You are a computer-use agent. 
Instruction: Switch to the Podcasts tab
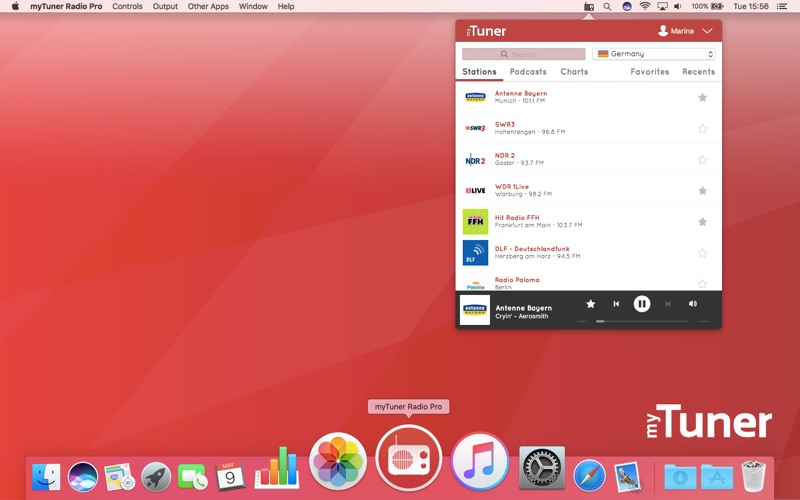[x=528, y=72]
